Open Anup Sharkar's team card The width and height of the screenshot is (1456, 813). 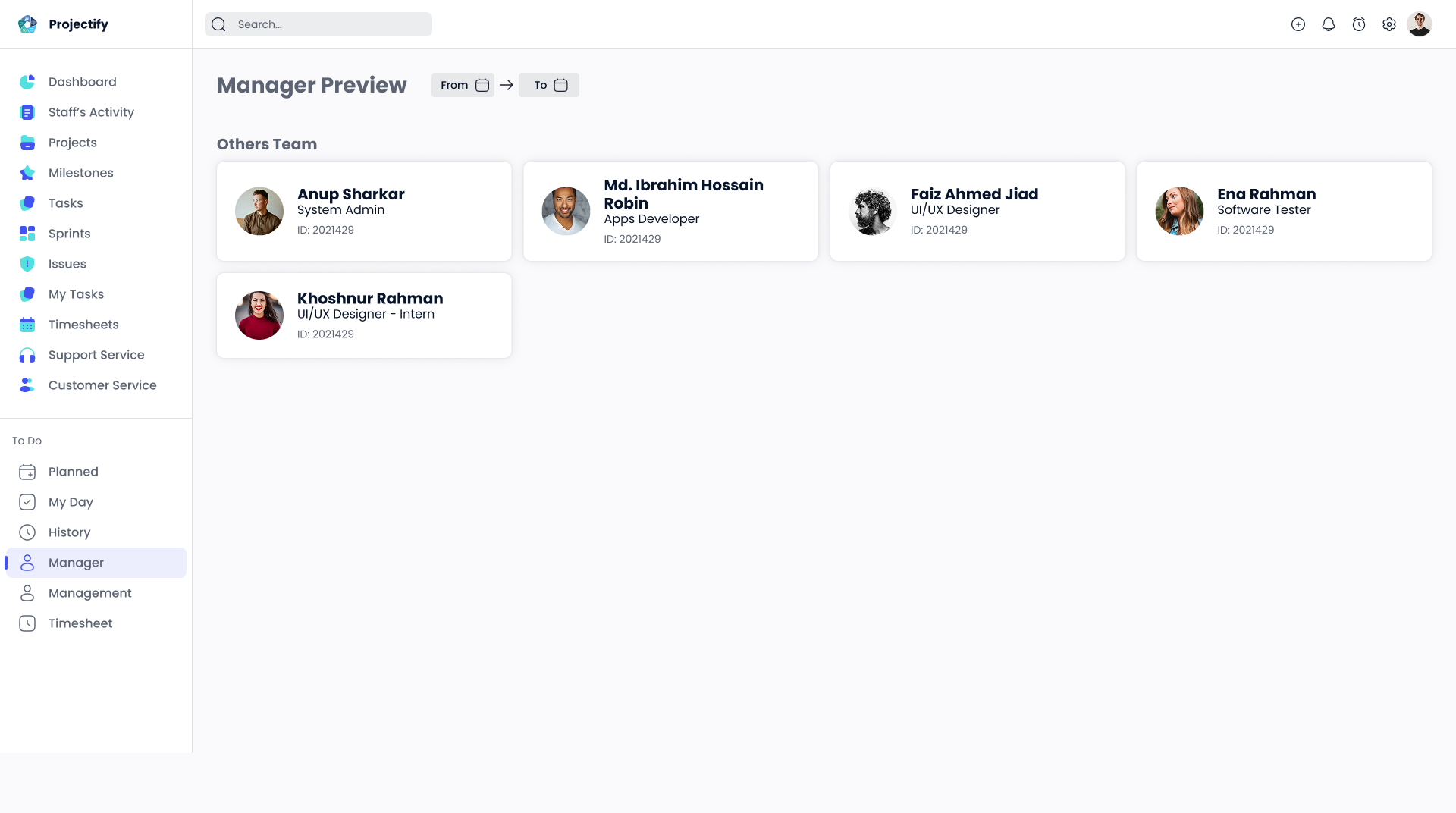tap(364, 211)
